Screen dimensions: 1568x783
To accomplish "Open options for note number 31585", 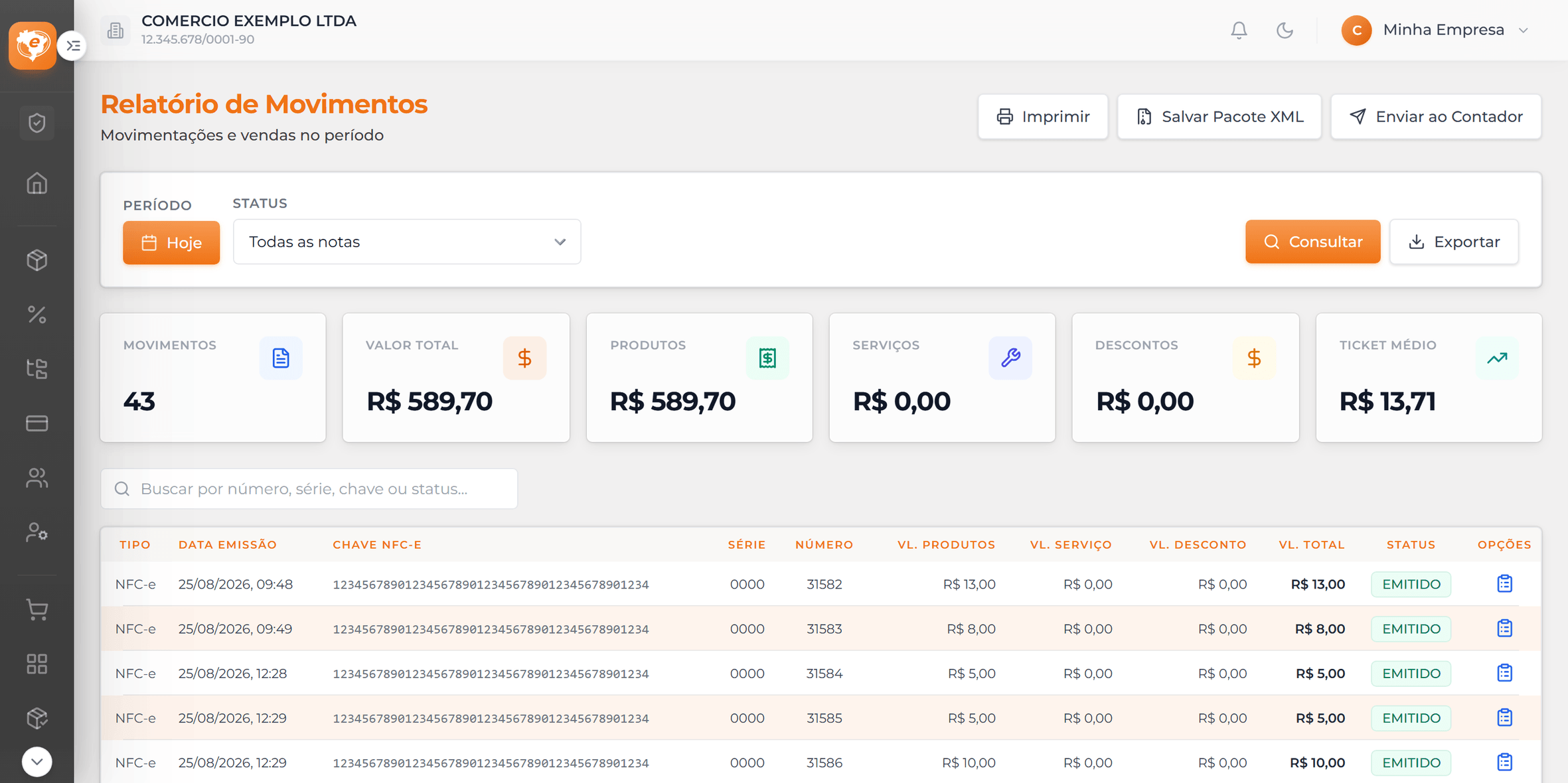I will (1504, 717).
